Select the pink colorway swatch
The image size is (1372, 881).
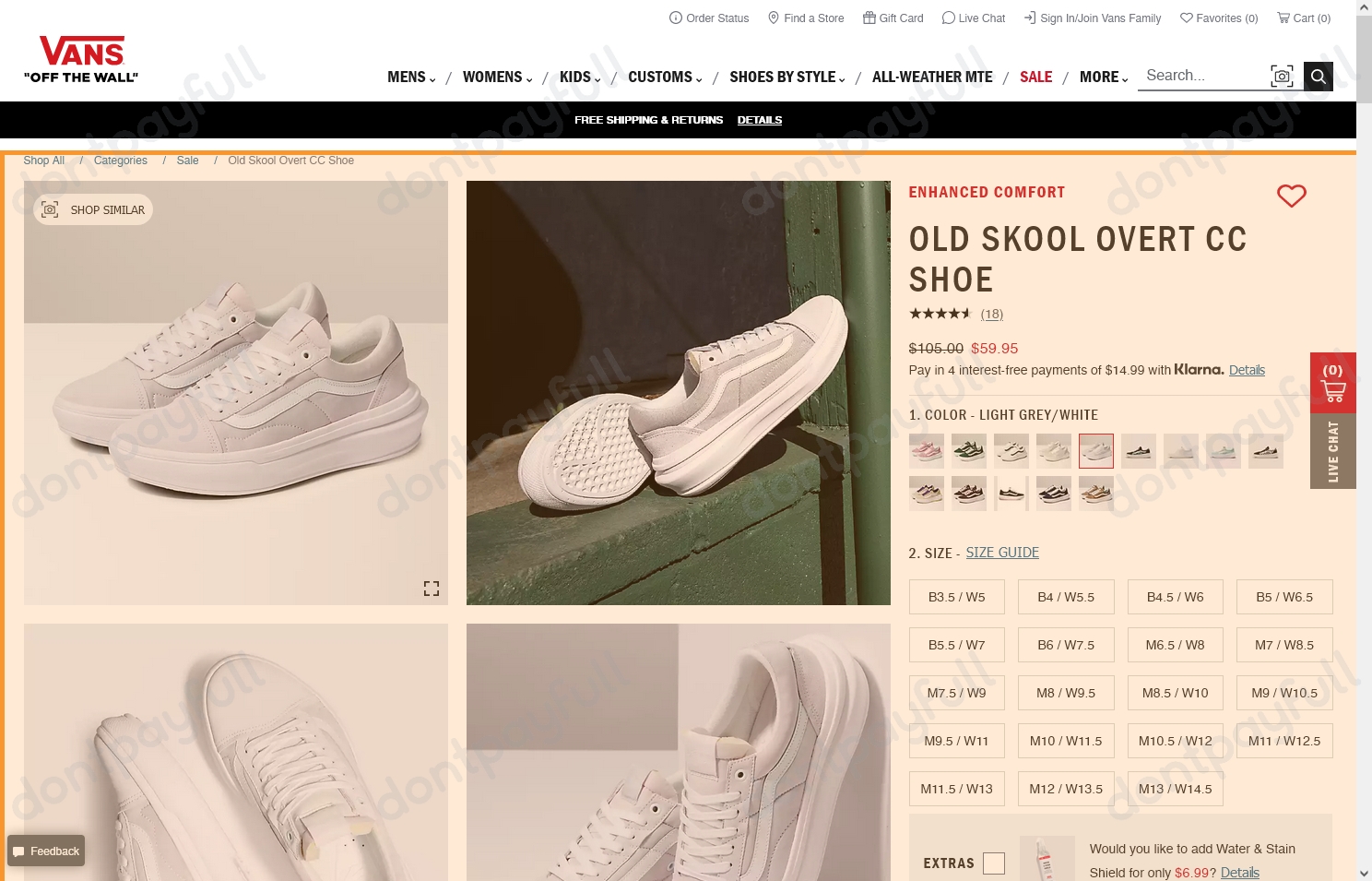point(926,450)
